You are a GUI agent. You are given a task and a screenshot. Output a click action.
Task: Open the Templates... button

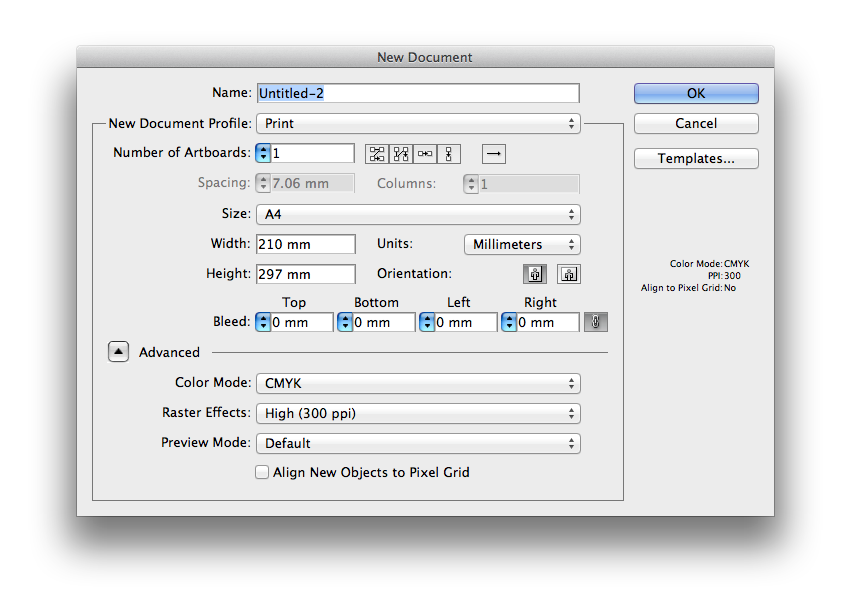pyautogui.click(x=696, y=158)
